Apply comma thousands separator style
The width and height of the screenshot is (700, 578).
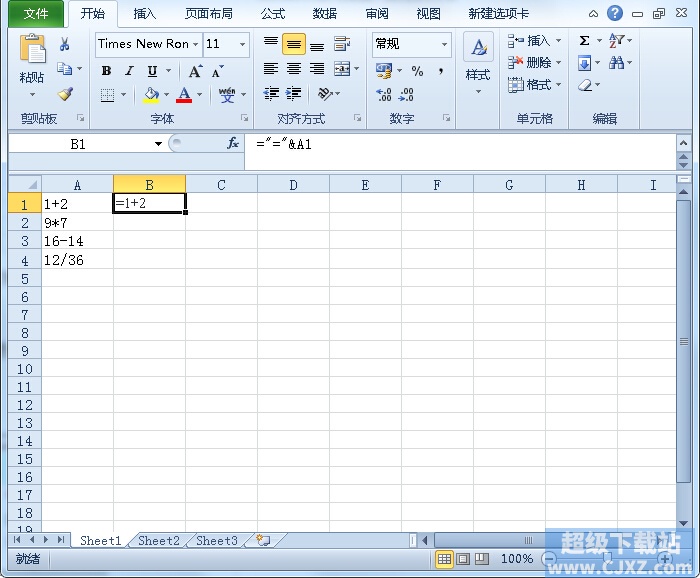441,71
